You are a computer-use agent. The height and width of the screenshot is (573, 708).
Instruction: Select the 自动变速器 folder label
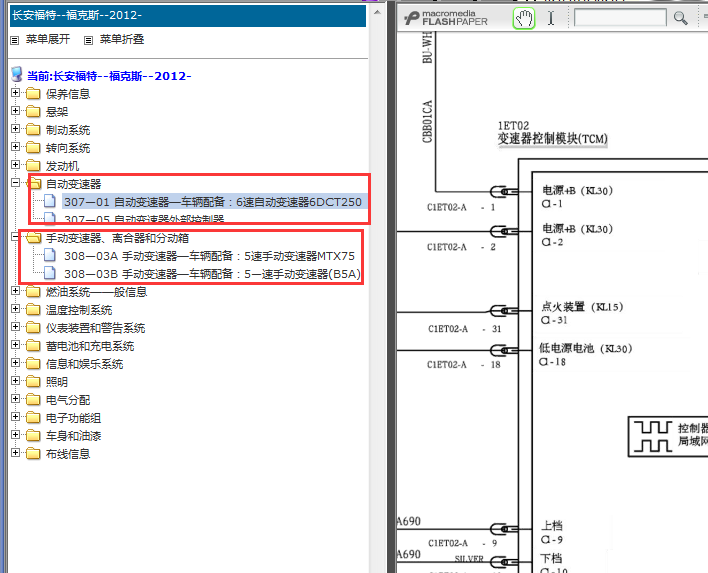pyautogui.click(x=74, y=184)
